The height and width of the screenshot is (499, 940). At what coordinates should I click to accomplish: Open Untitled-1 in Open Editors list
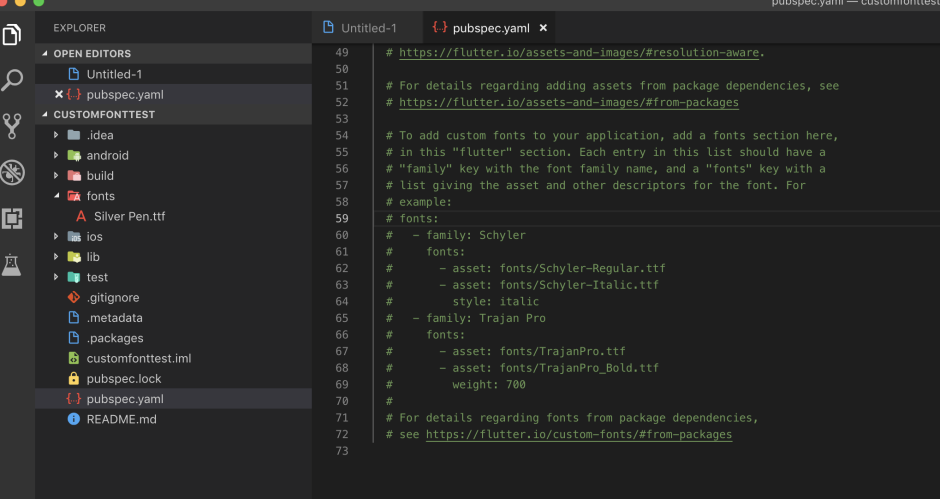point(174,74)
